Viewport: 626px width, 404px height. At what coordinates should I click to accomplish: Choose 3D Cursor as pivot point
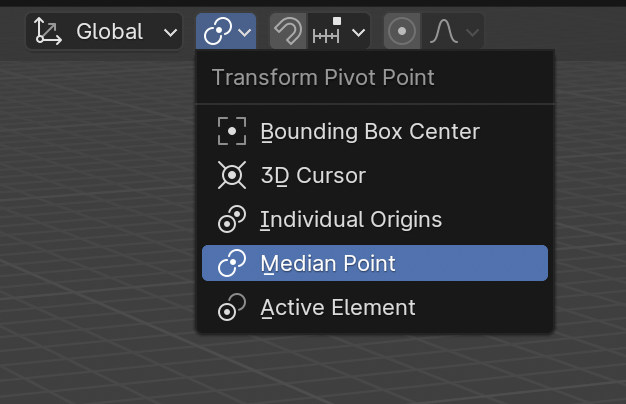point(375,175)
